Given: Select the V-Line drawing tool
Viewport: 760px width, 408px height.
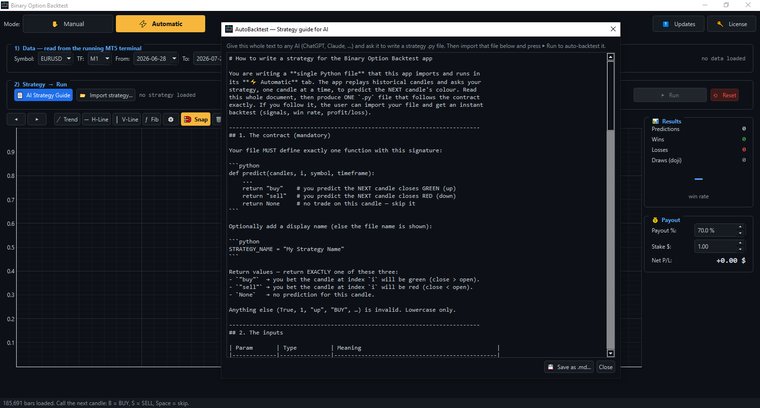Looking at the screenshot, I should click(127, 119).
